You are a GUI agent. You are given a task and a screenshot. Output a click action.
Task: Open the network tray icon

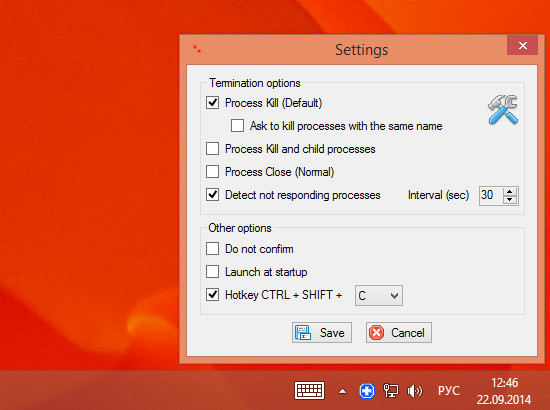[x=391, y=391]
